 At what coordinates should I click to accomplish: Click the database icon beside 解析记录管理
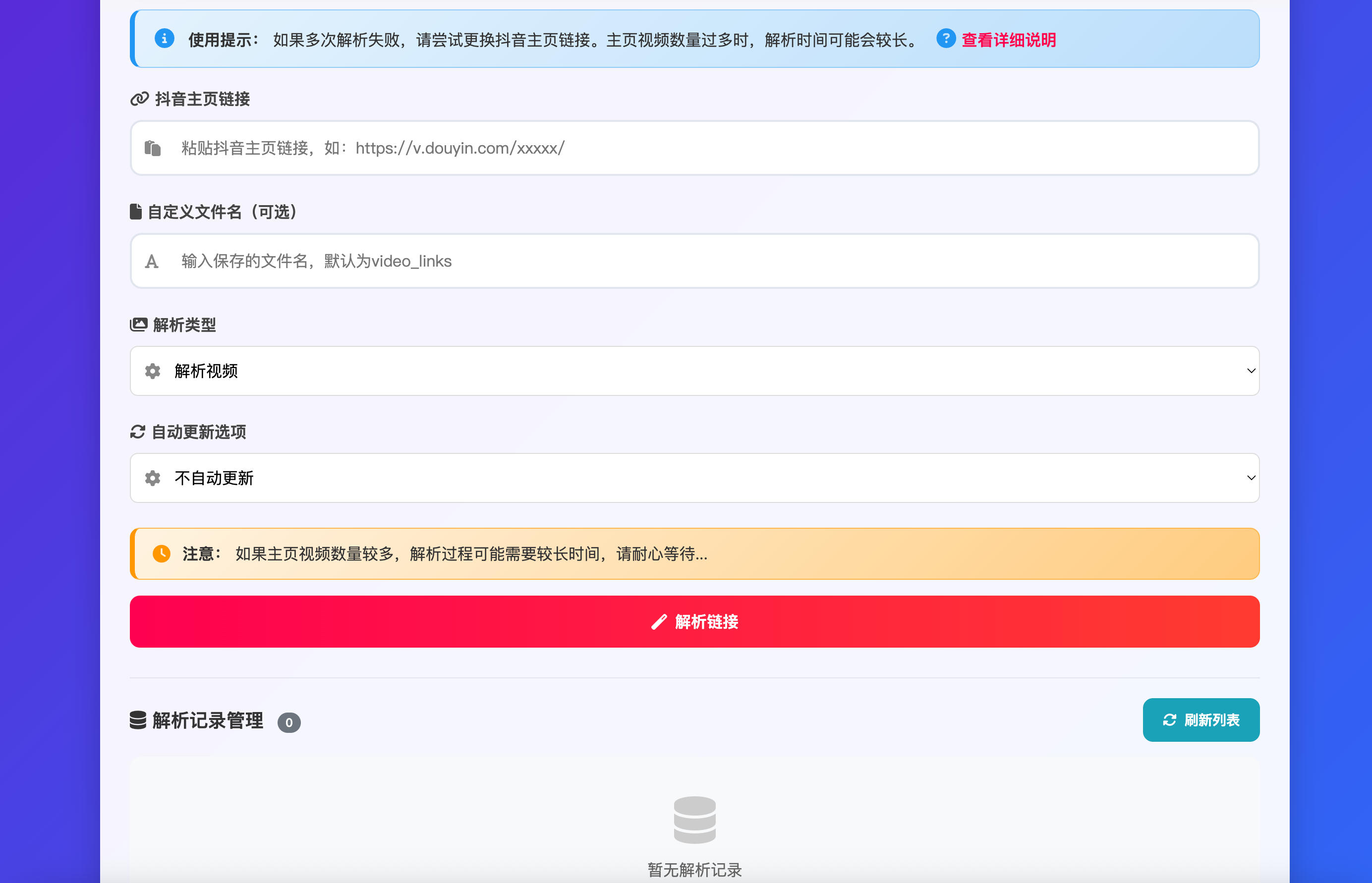[x=138, y=720]
